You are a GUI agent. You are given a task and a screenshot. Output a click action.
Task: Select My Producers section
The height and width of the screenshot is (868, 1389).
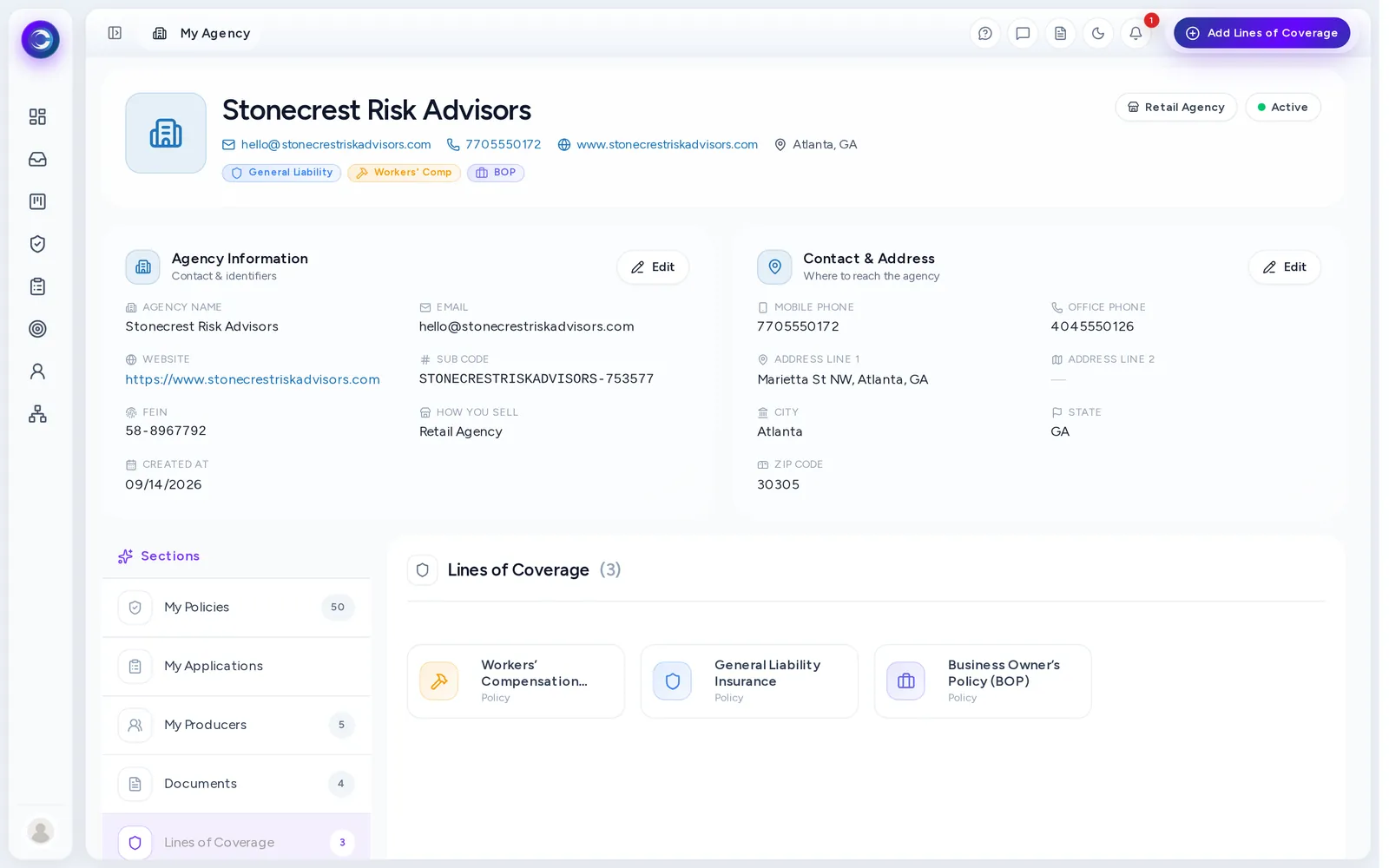click(x=236, y=725)
